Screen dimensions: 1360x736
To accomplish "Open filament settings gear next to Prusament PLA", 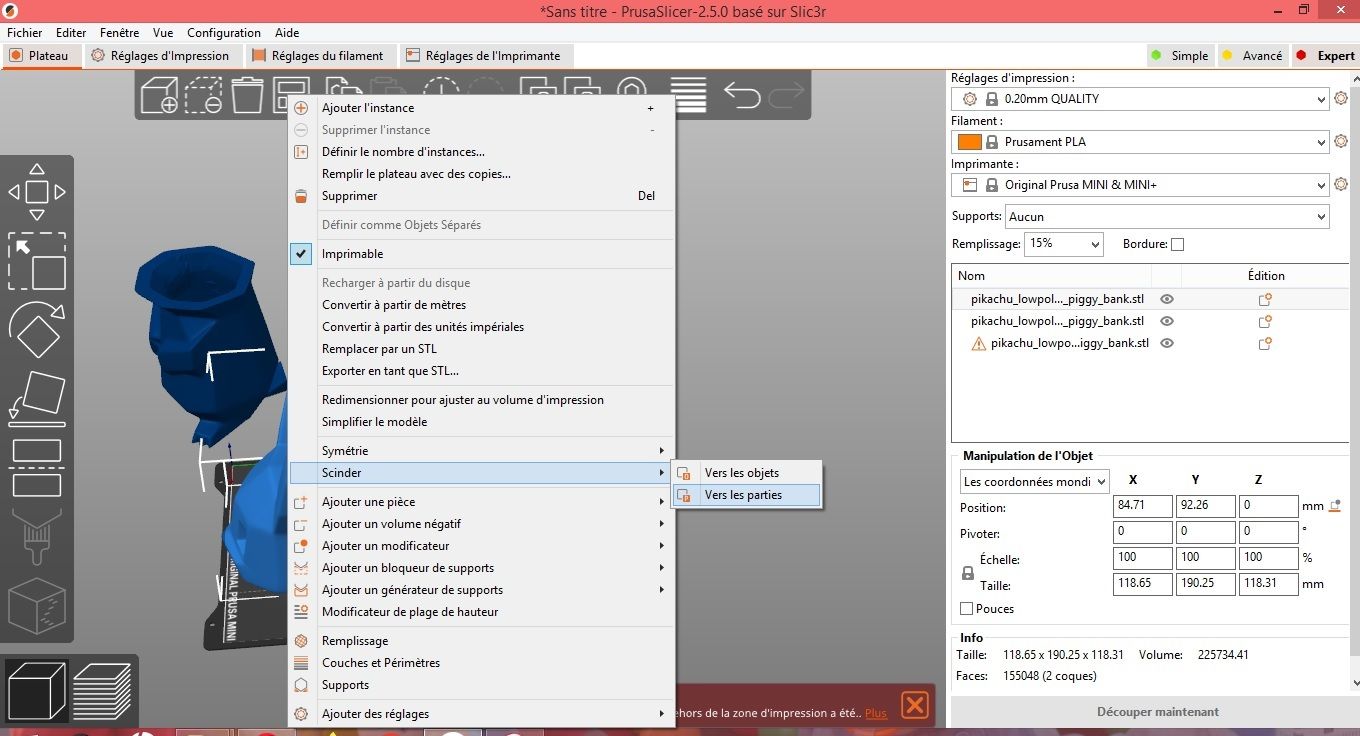I will (1341, 142).
